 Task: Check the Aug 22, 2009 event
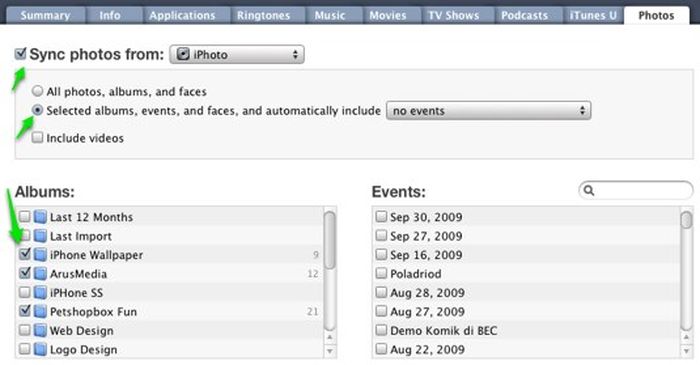381,349
